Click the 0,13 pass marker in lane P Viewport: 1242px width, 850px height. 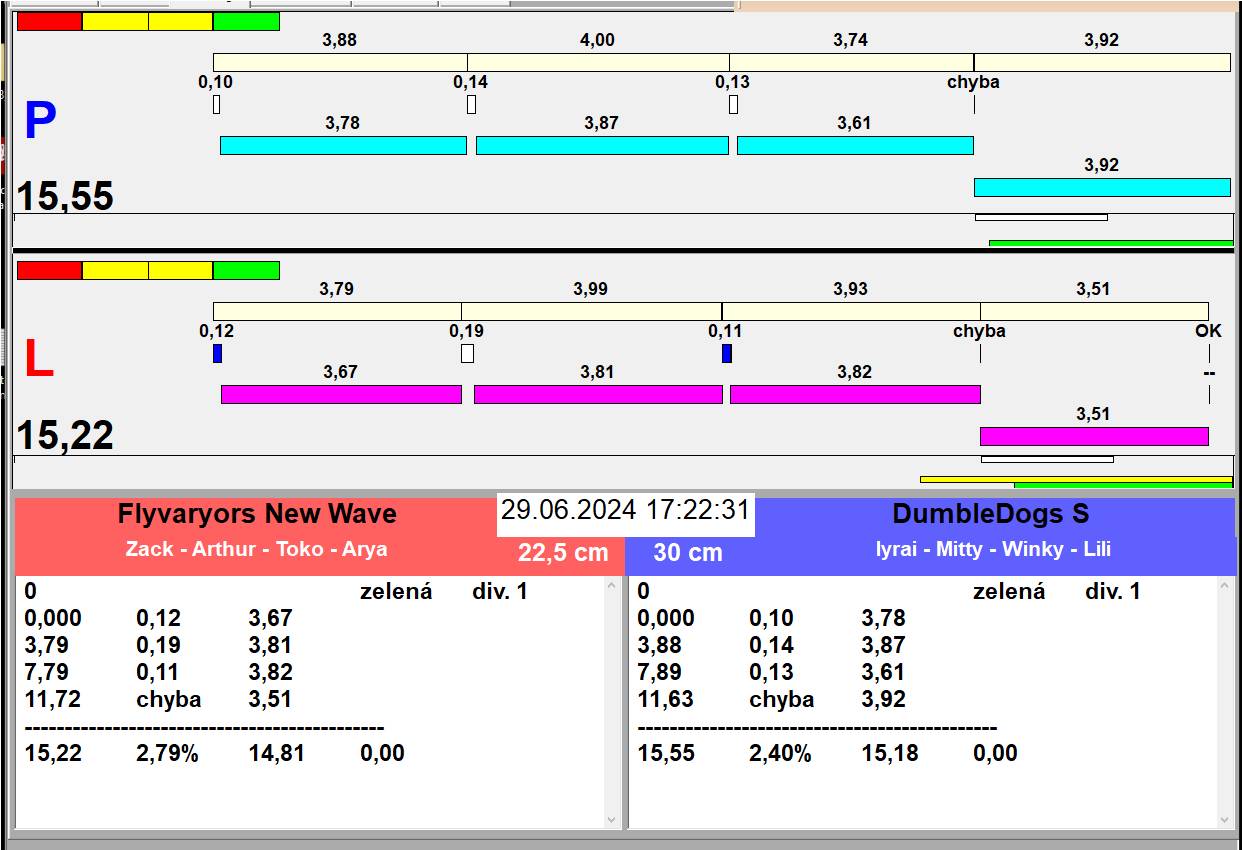pyautogui.click(x=733, y=104)
